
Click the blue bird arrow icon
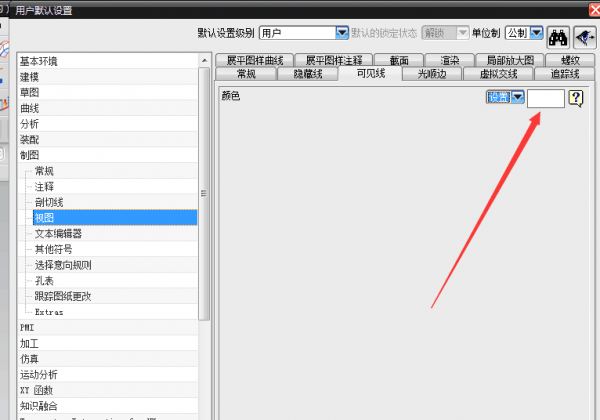pos(585,37)
